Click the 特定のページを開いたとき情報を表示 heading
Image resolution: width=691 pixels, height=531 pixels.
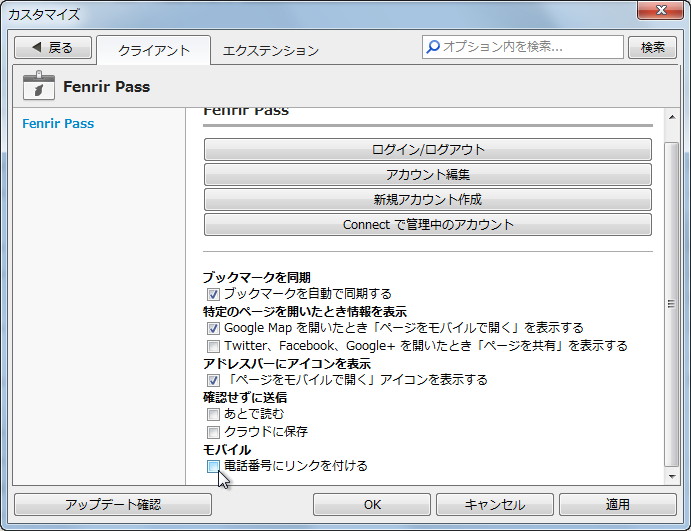pyautogui.click(x=305, y=312)
